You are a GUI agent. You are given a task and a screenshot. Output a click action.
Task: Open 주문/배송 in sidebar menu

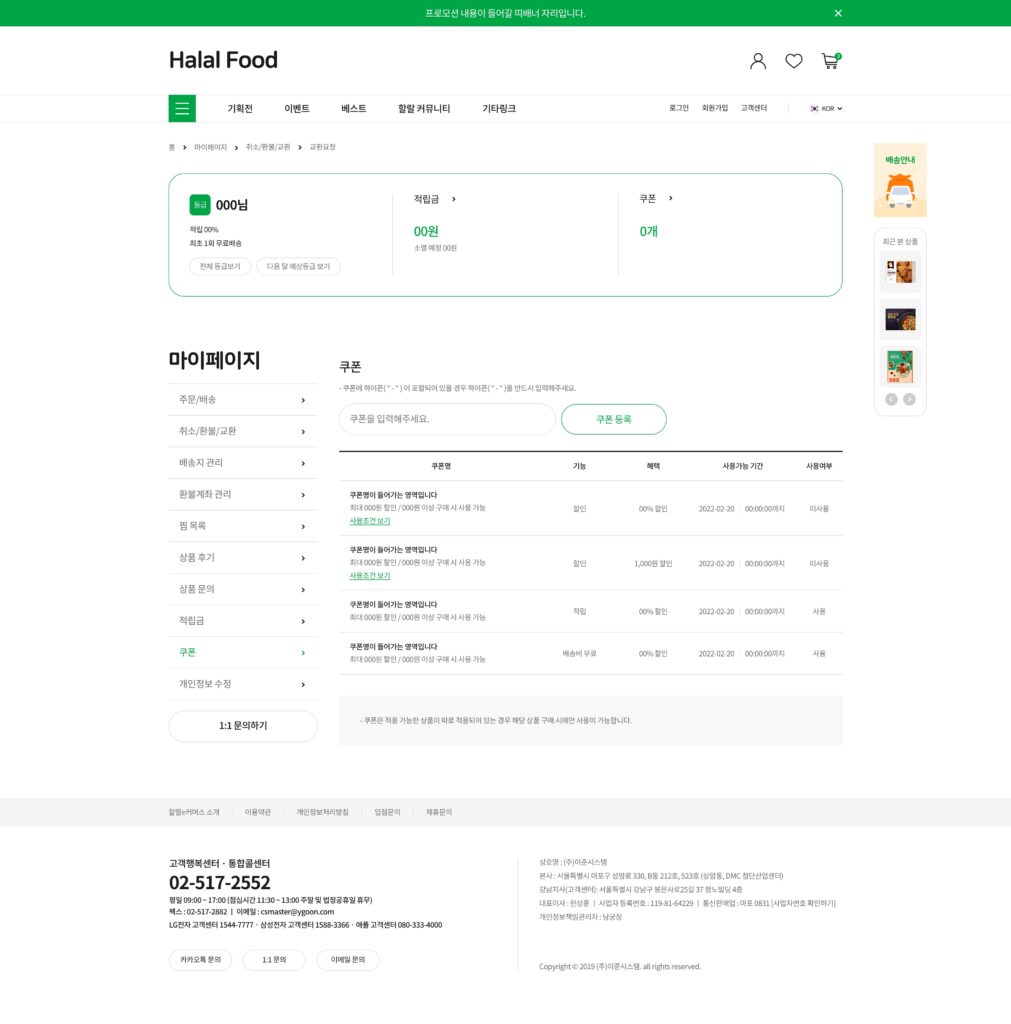pyautogui.click(x=243, y=400)
